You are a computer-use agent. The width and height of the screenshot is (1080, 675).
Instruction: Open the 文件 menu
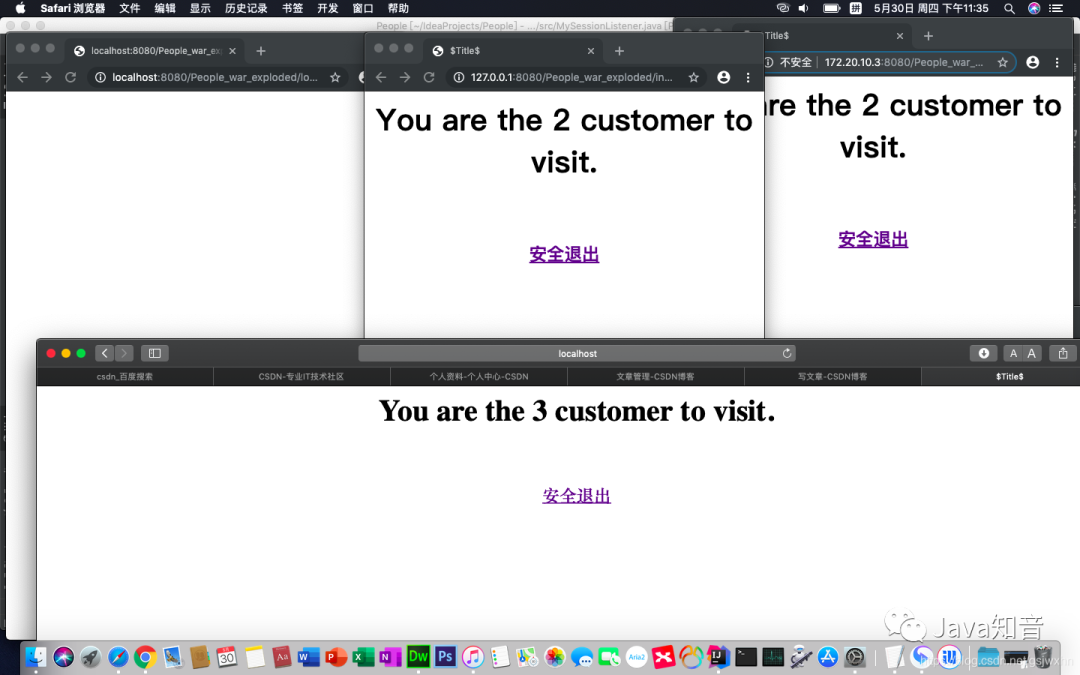click(129, 8)
